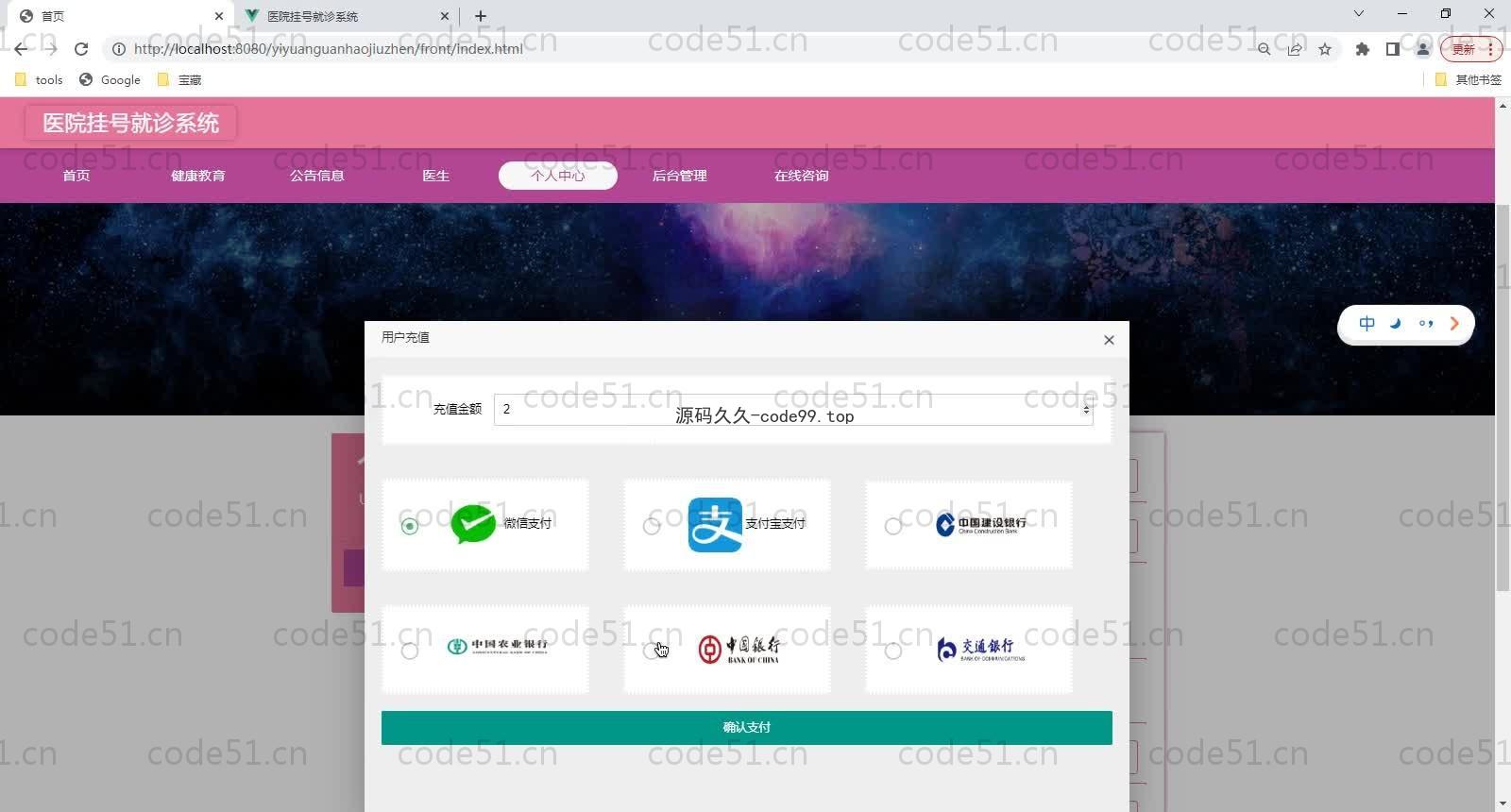This screenshot has height=812, width=1511.
Task: Open the 健康教育 navigation item
Action: click(x=198, y=176)
